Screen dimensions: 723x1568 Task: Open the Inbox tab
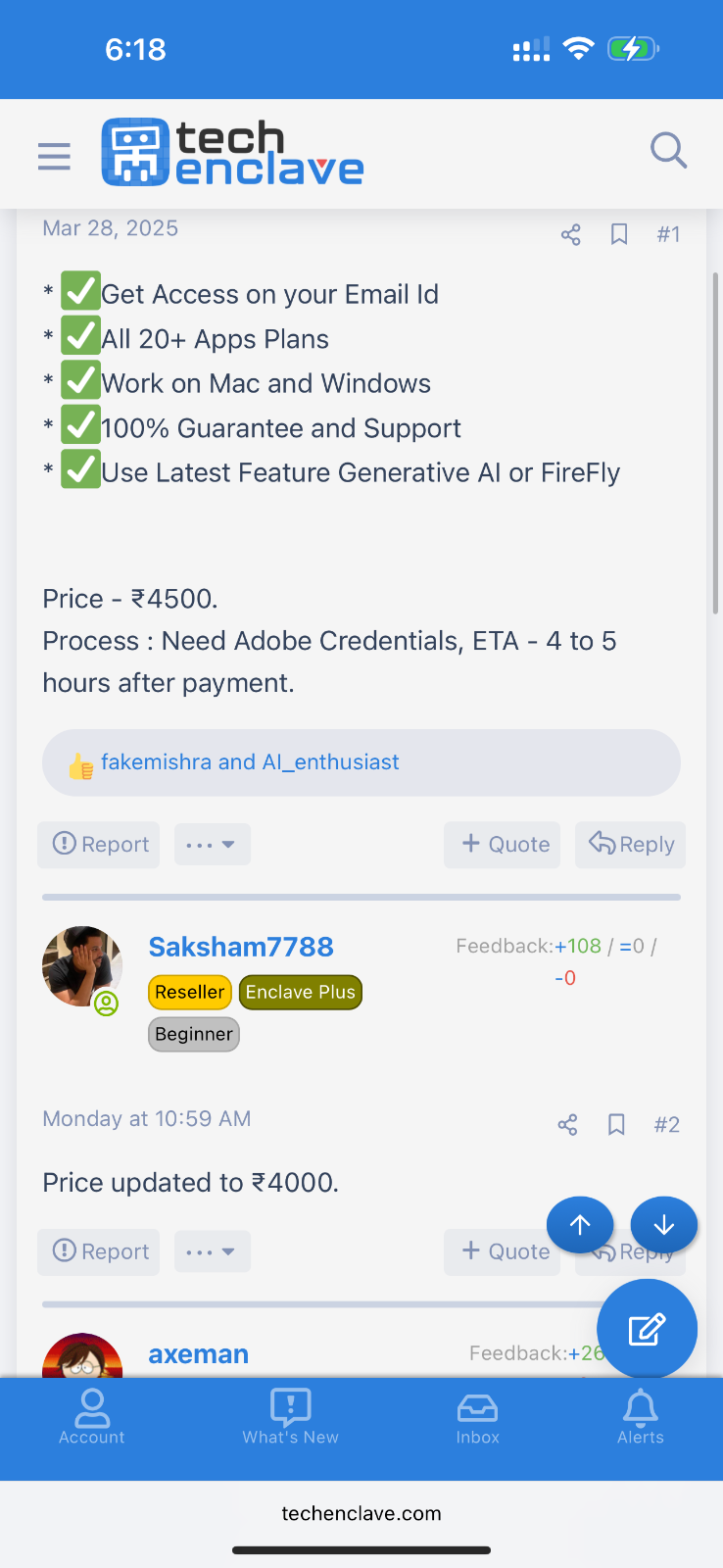click(x=478, y=1417)
